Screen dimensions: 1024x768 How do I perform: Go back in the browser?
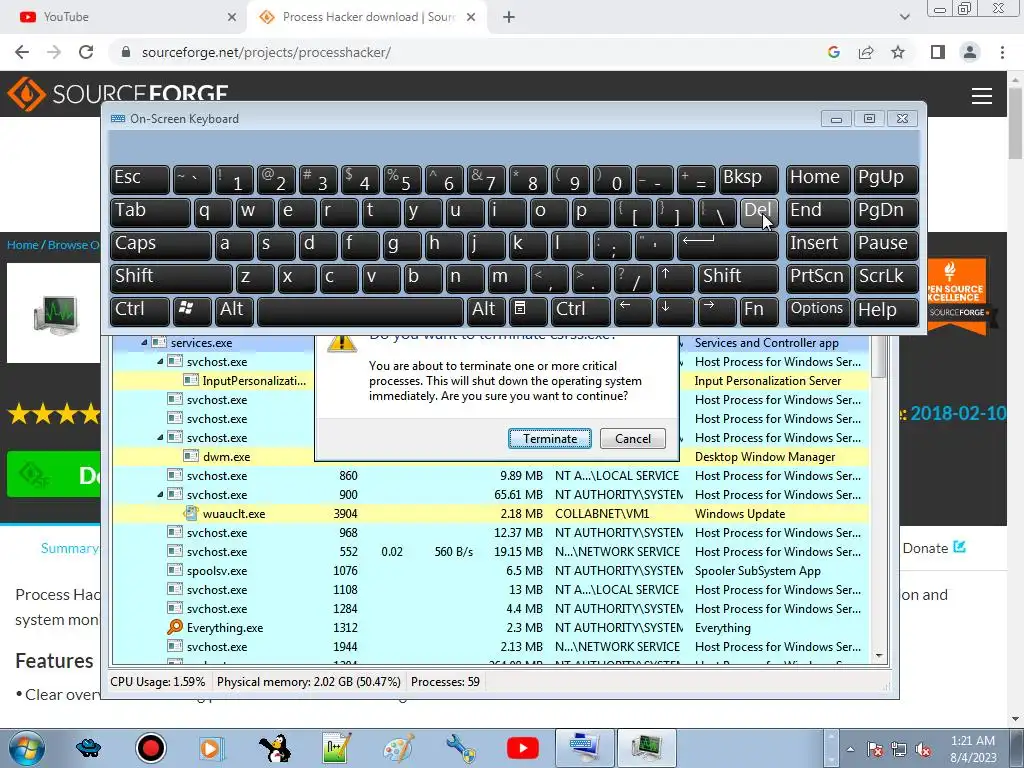click(22, 52)
